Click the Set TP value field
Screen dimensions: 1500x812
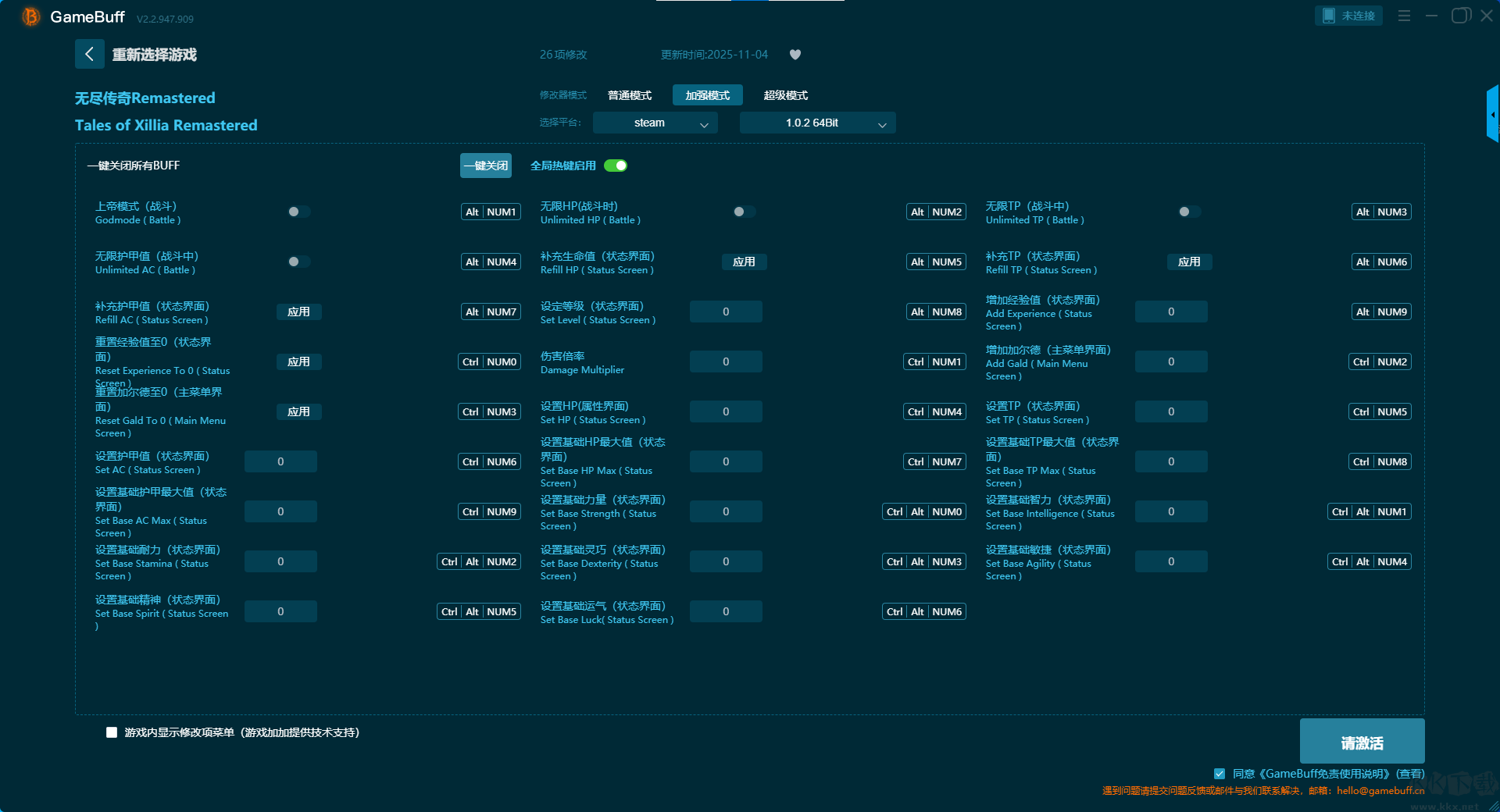click(x=1171, y=411)
